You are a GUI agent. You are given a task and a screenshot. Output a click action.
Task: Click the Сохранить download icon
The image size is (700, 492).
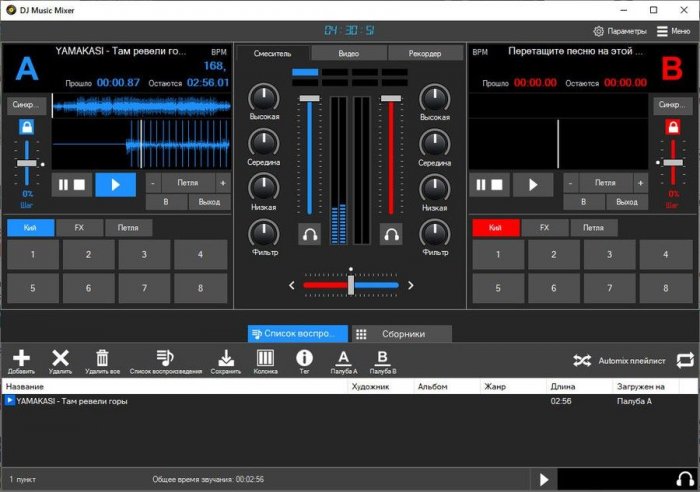pyautogui.click(x=226, y=358)
